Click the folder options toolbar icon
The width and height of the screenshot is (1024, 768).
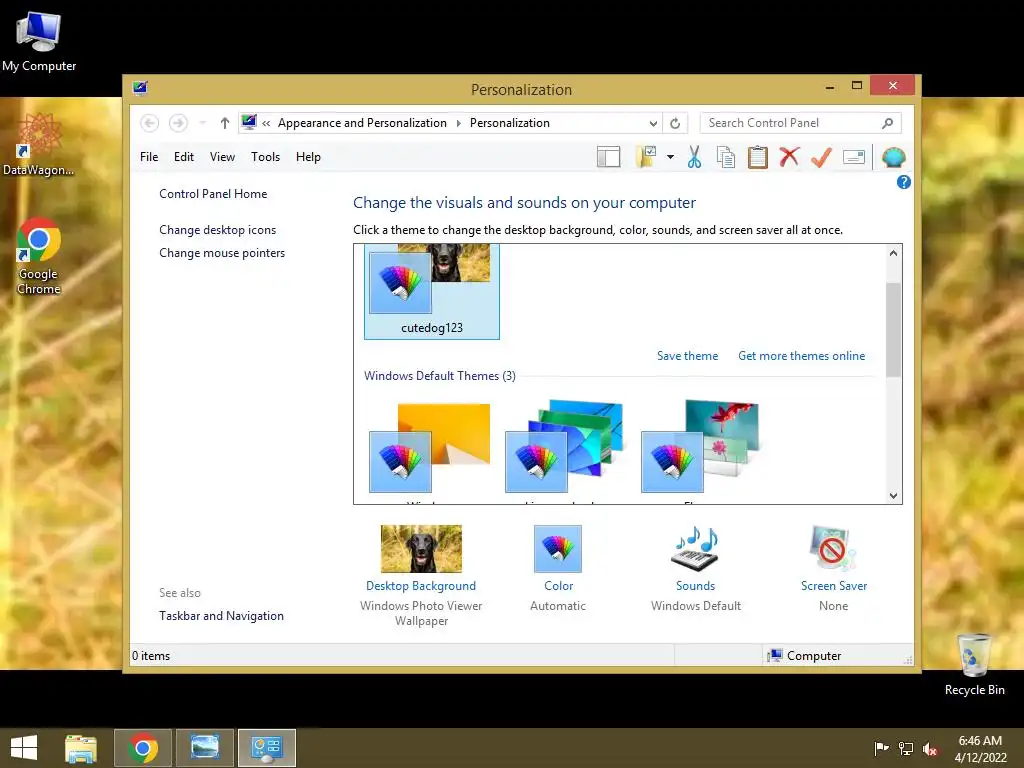[x=646, y=157]
